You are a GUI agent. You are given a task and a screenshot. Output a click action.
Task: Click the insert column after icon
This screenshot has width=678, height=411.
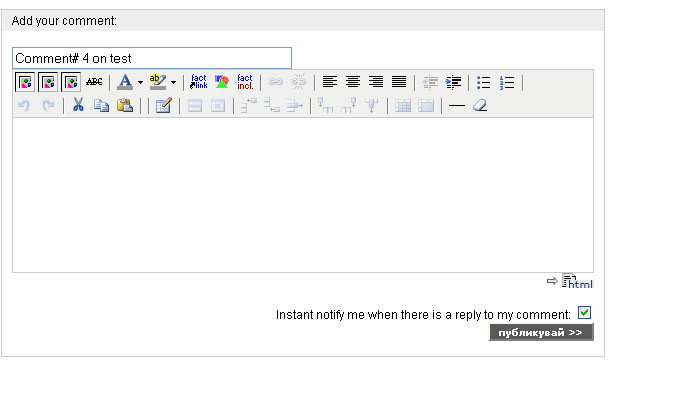tap(349, 105)
